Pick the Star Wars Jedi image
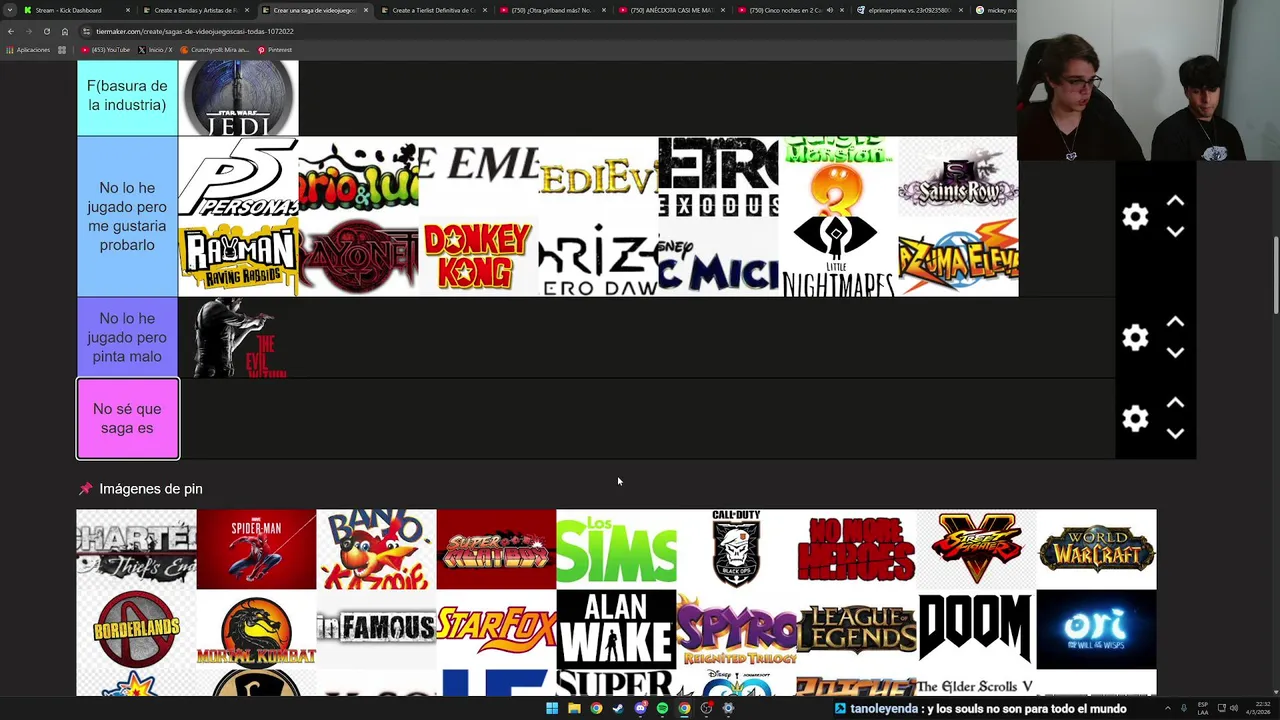Screen dimensions: 1280x720 (x=238, y=97)
